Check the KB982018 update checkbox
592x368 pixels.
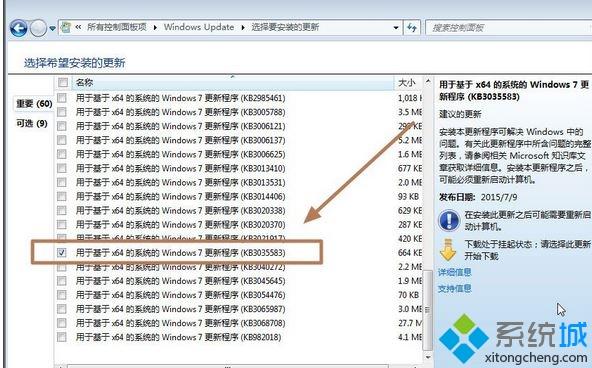point(62,337)
